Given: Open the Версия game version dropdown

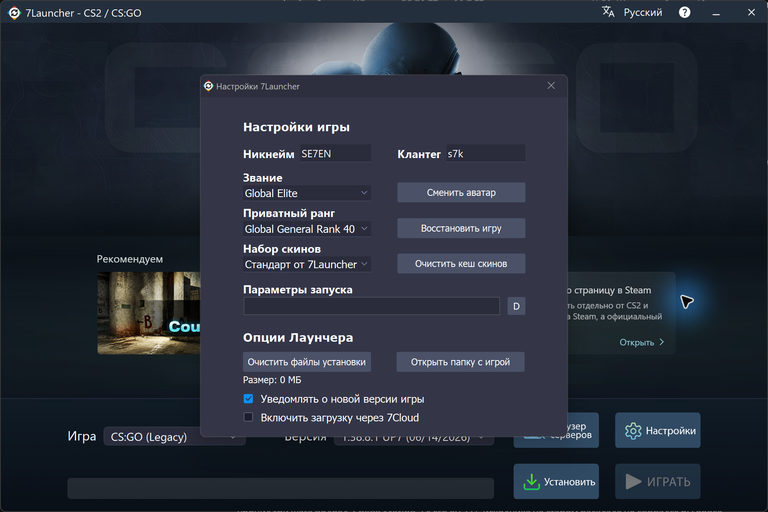Looking at the screenshot, I should (x=413, y=437).
